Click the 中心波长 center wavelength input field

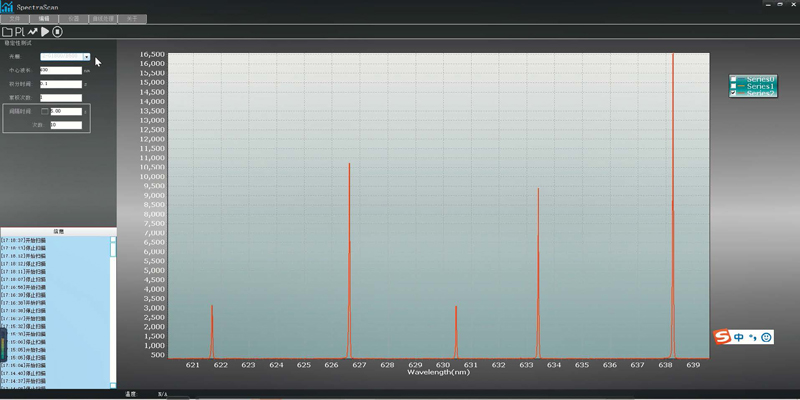tap(60, 70)
